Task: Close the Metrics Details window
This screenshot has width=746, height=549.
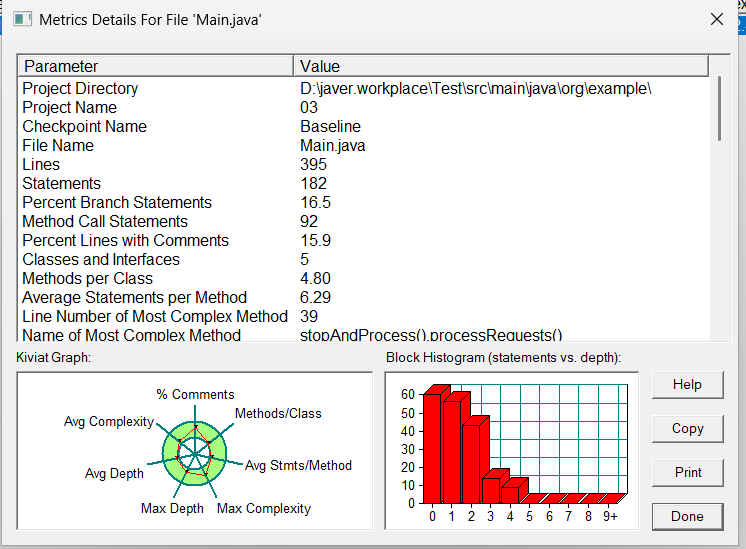Action: 717,20
